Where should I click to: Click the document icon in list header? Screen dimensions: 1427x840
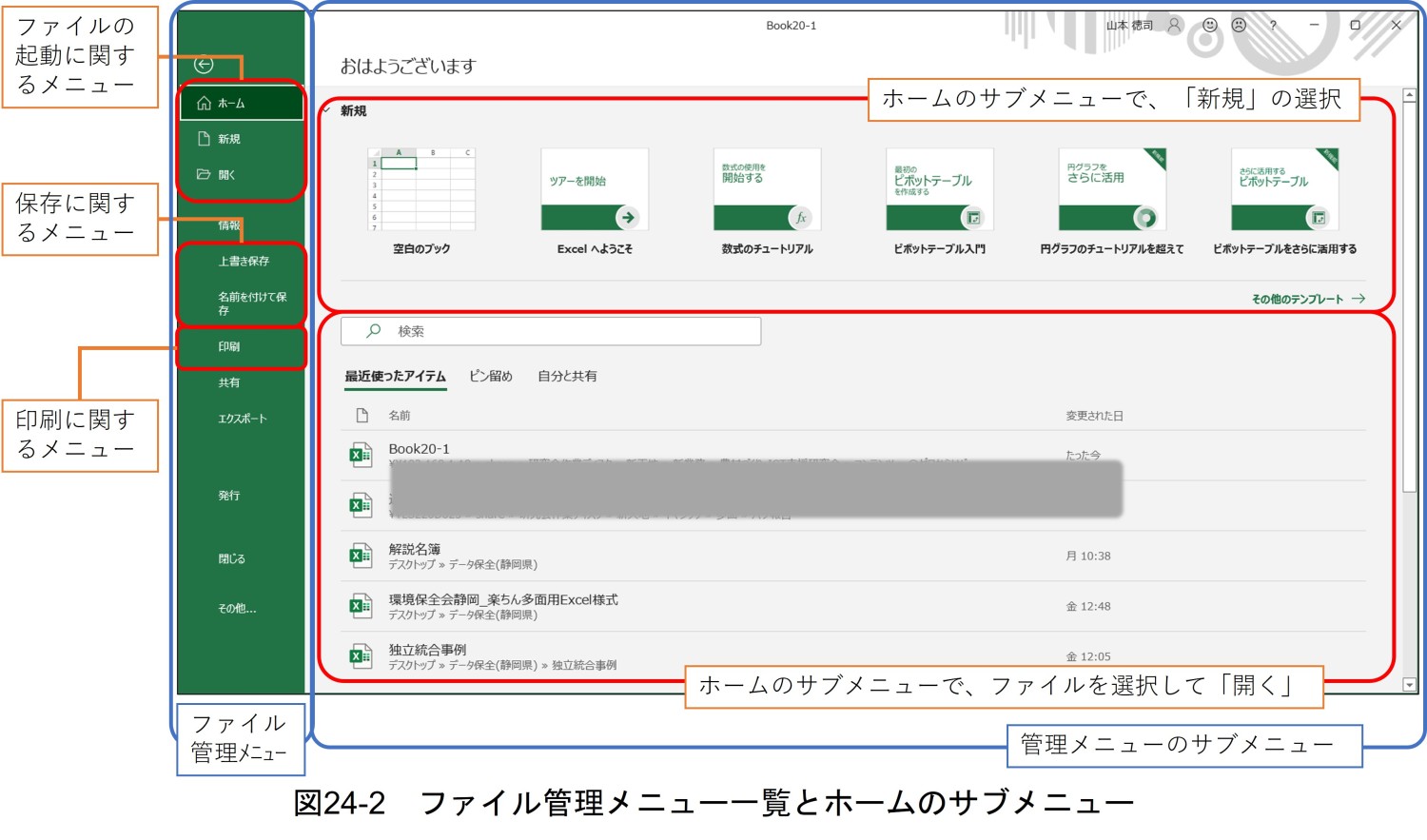362,415
